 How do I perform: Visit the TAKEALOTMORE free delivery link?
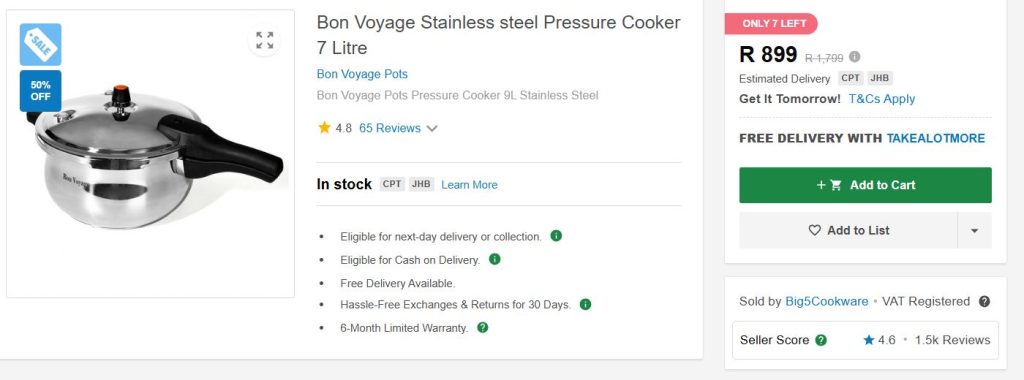(935, 138)
